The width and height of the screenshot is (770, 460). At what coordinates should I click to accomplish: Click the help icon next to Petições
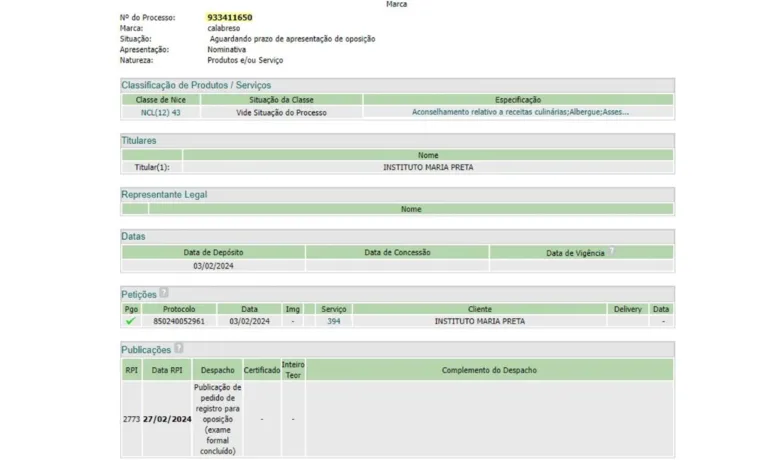[x=164, y=293]
